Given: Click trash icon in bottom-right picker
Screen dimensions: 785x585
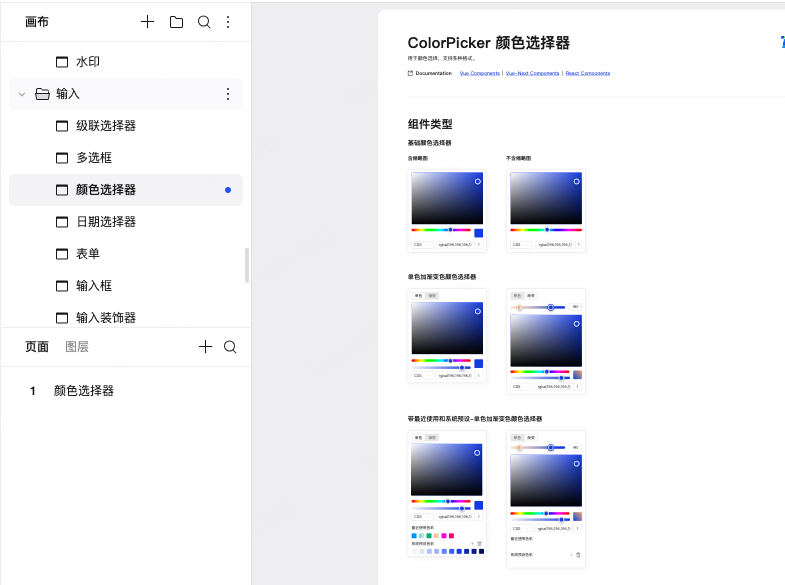Looking at the screenshot, I should 578,555.
